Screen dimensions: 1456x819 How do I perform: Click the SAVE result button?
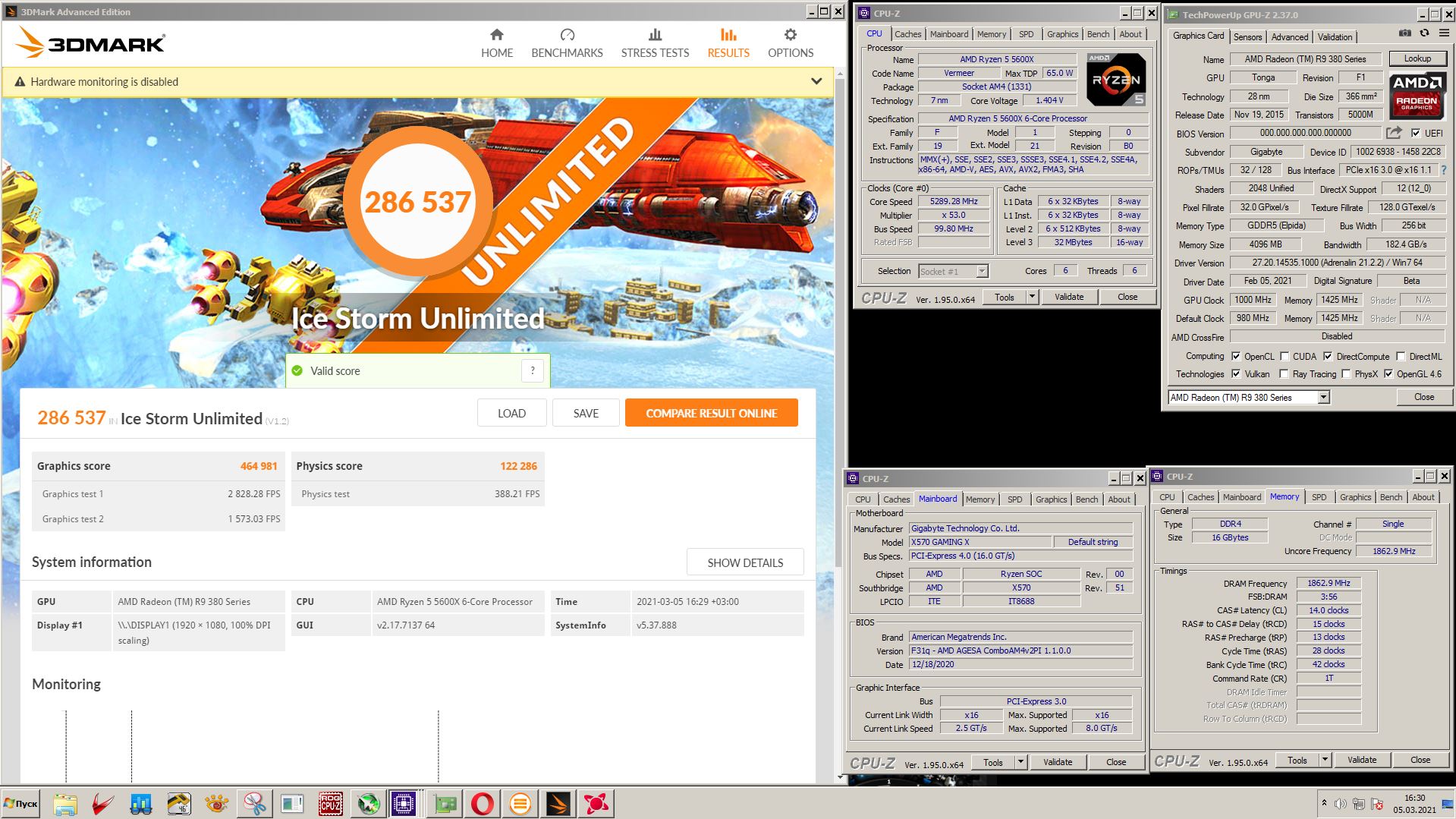coord(586,413)
